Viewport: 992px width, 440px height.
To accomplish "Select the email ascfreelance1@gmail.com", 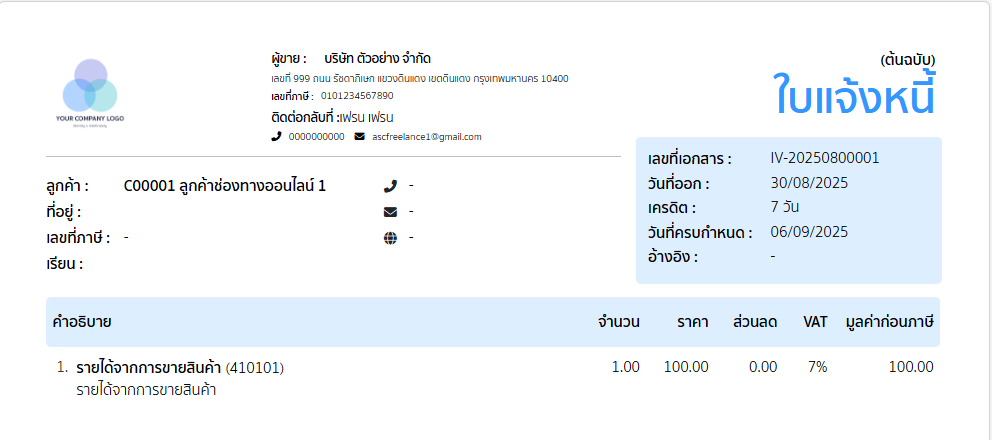I will click(x=427, y=137).
